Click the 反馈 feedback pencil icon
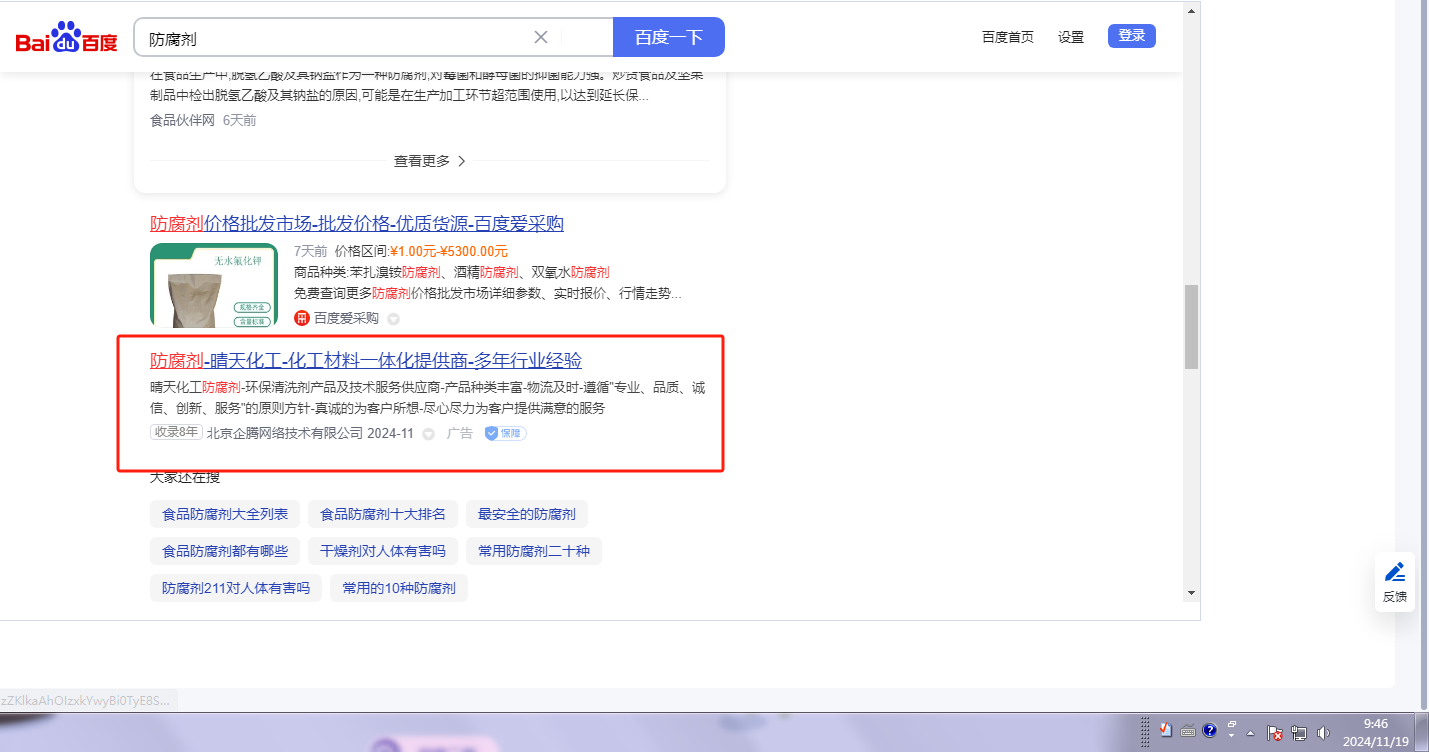 (x=1394, y=573)
